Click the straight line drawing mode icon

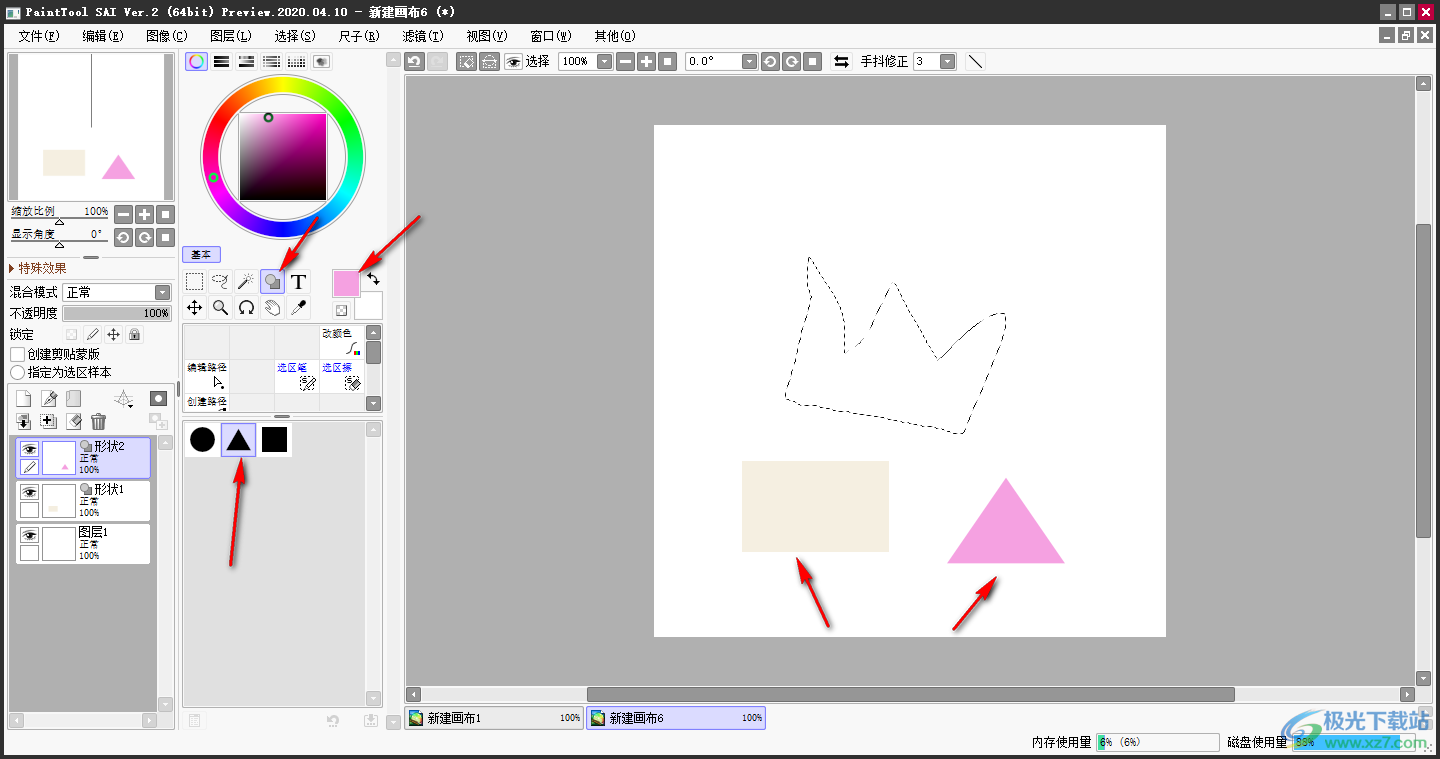(975, 61)
